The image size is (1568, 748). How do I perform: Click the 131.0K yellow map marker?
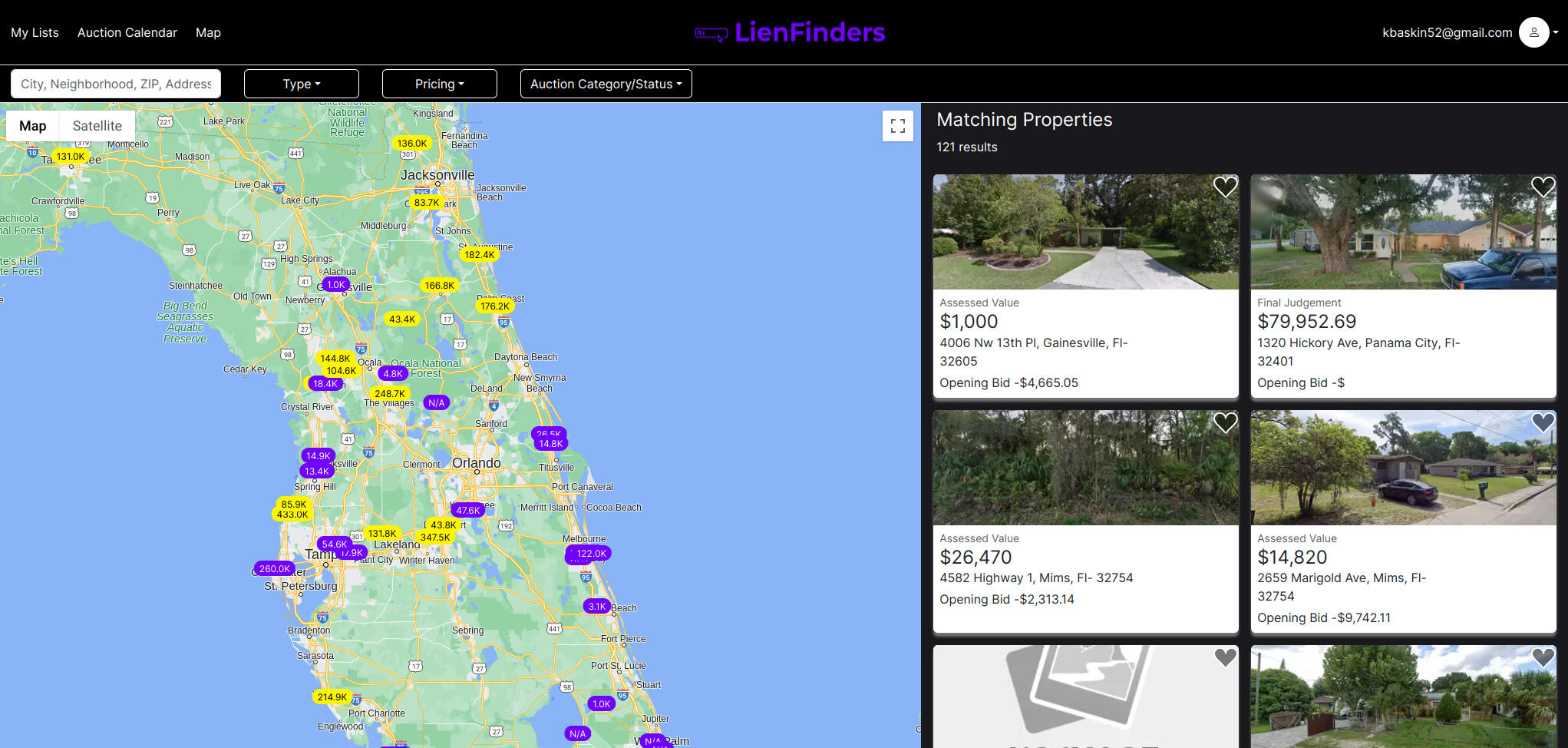(71, 156)
